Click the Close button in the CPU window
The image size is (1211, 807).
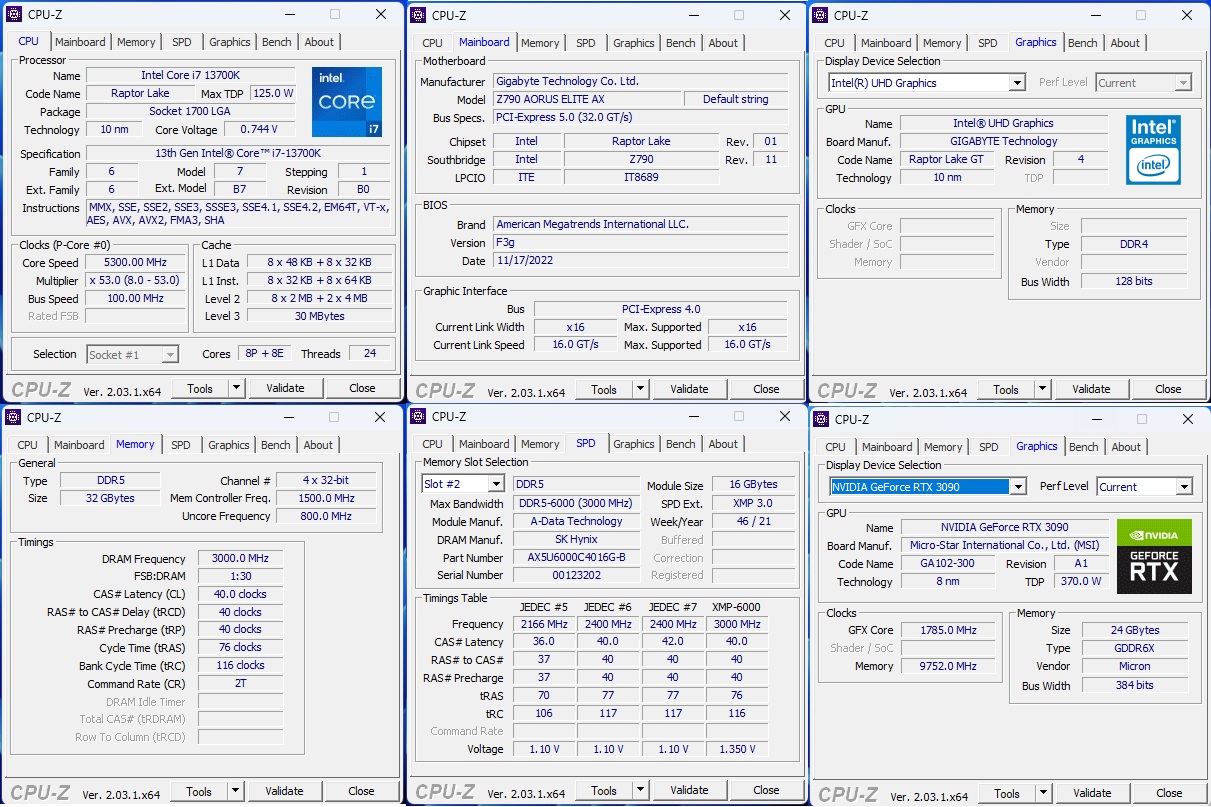tap(362, 388)
